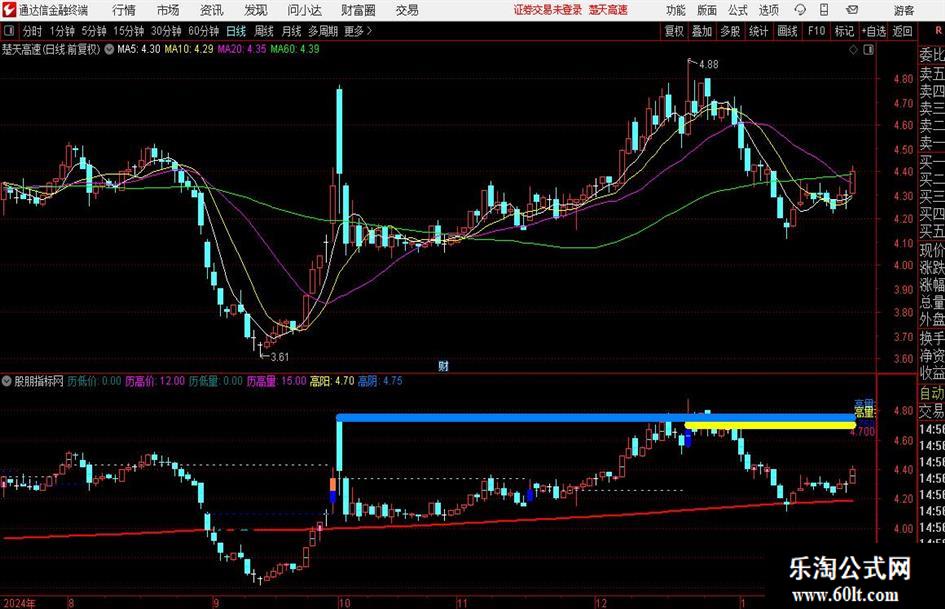Click the MA60: 4.39 value
The image size is (945, 609).
(x=295, y=49)
